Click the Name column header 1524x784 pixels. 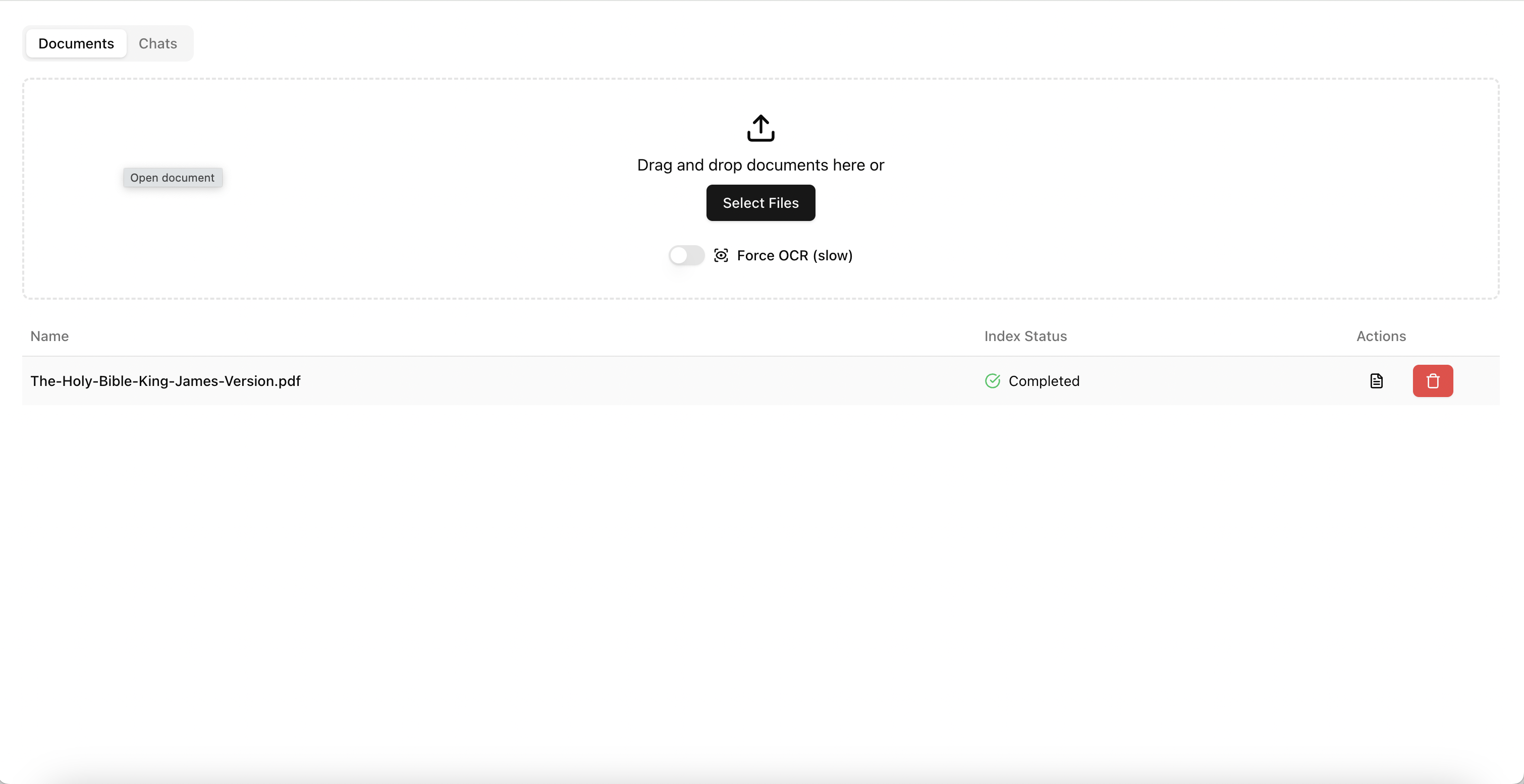point(49,336)
